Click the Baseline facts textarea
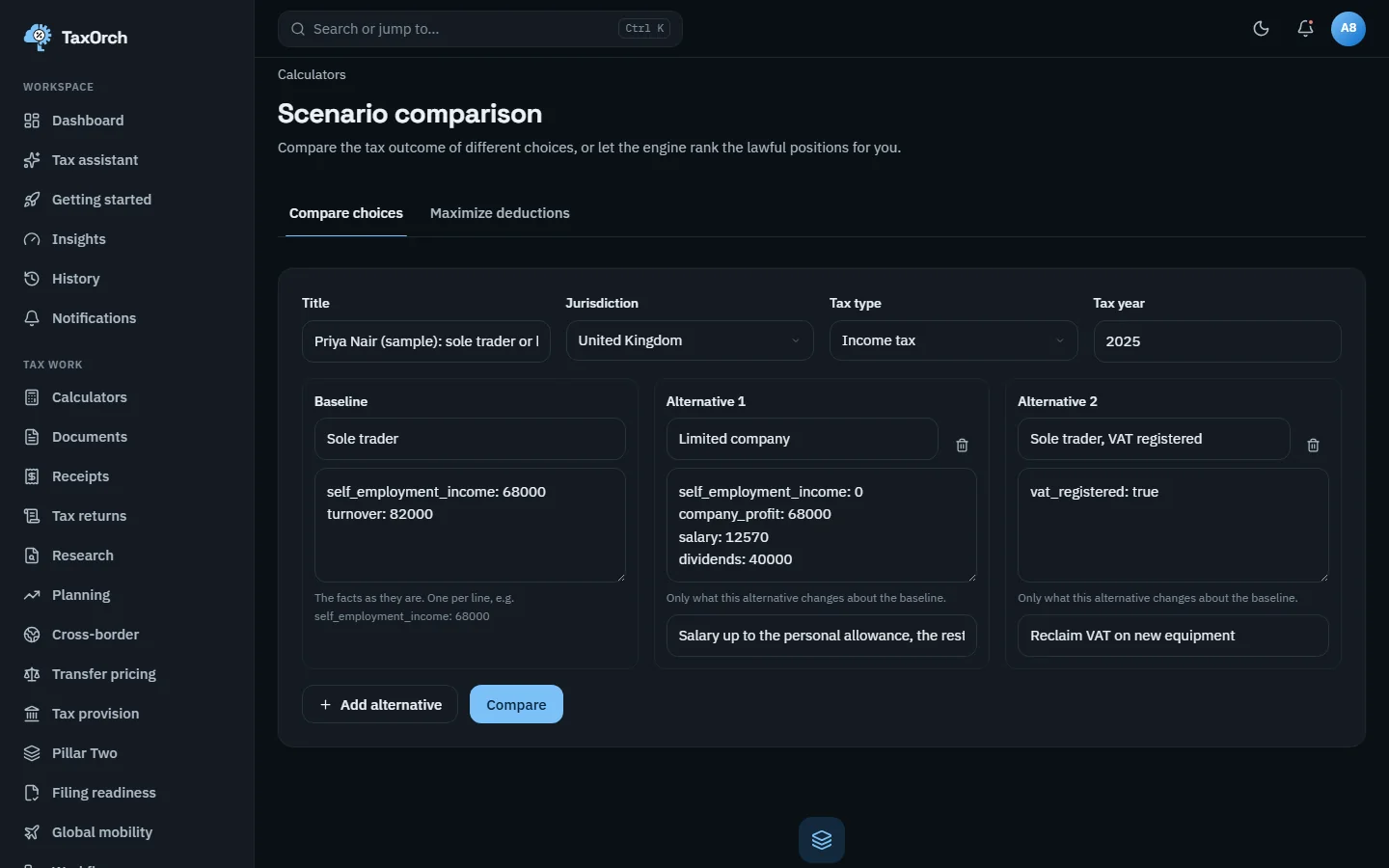 pyautogui.click(x=470, y=526)
